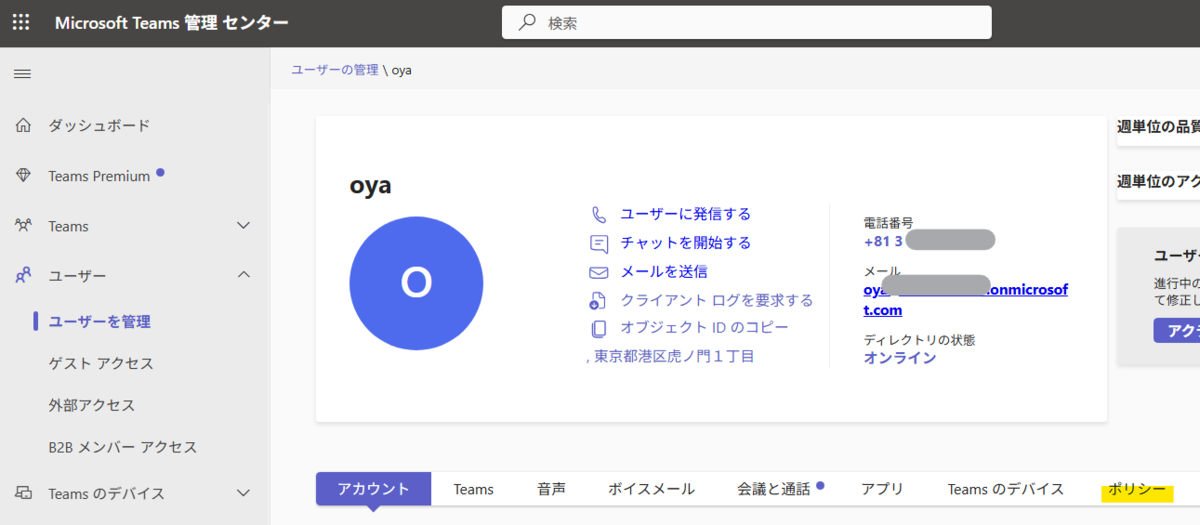Click the search magnifier icon

tap(526, 22)
